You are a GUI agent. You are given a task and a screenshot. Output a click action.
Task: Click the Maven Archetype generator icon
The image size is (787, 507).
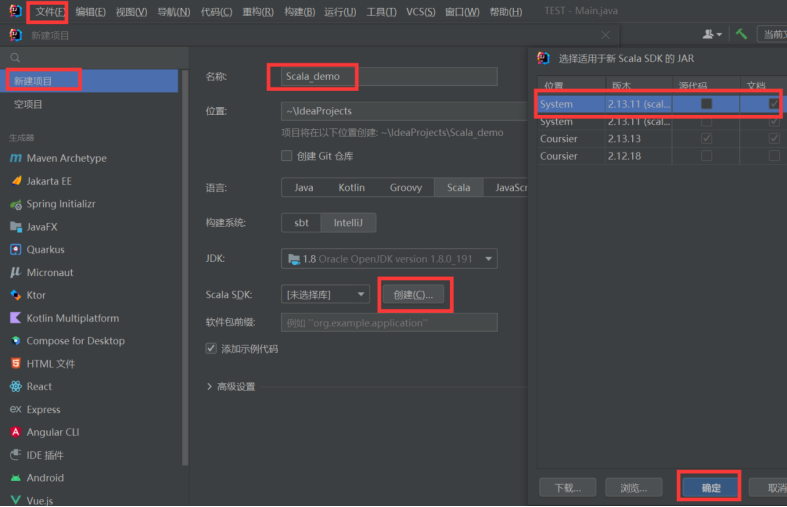[16, 158]
